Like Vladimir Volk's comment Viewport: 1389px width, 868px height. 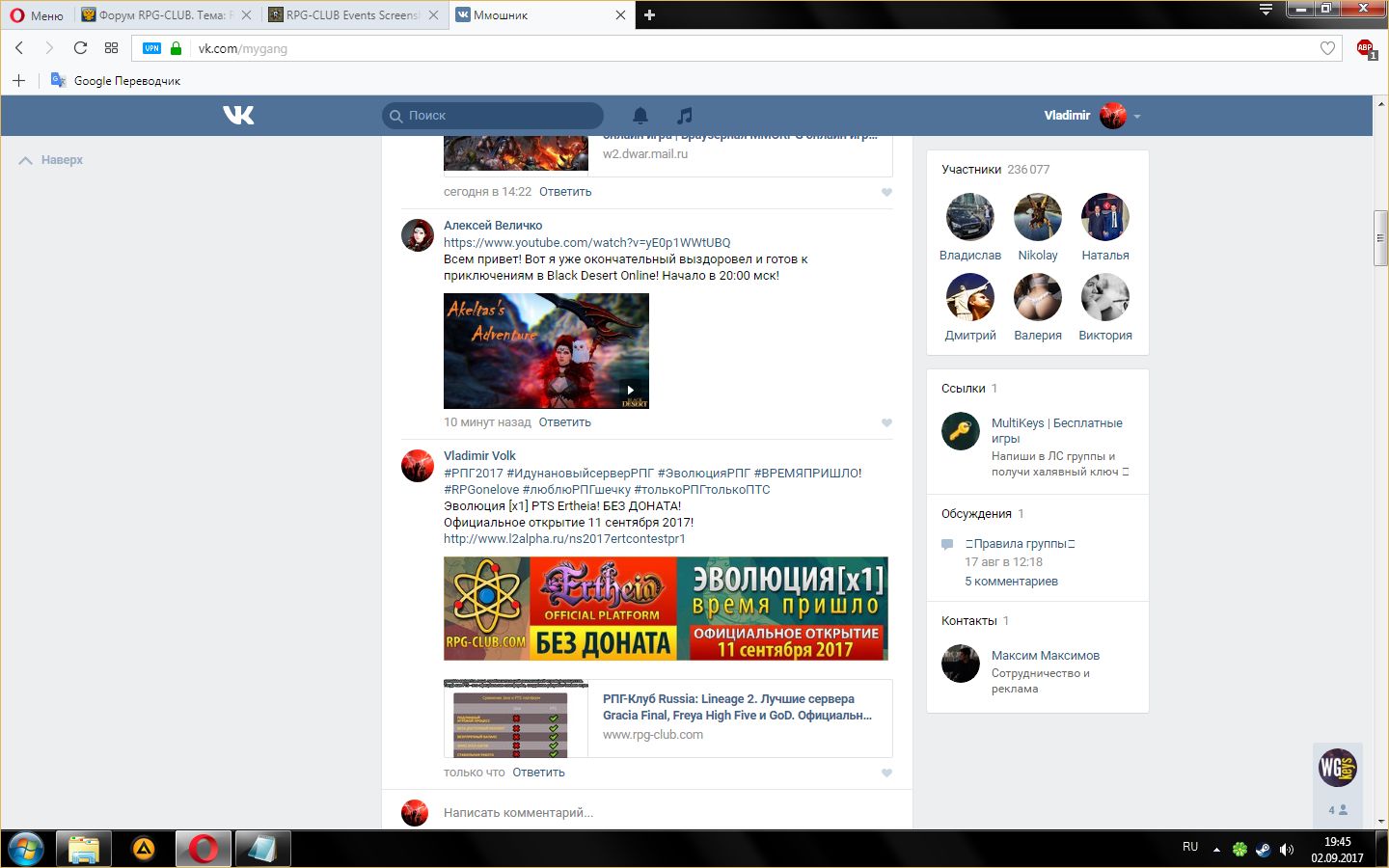886,773
